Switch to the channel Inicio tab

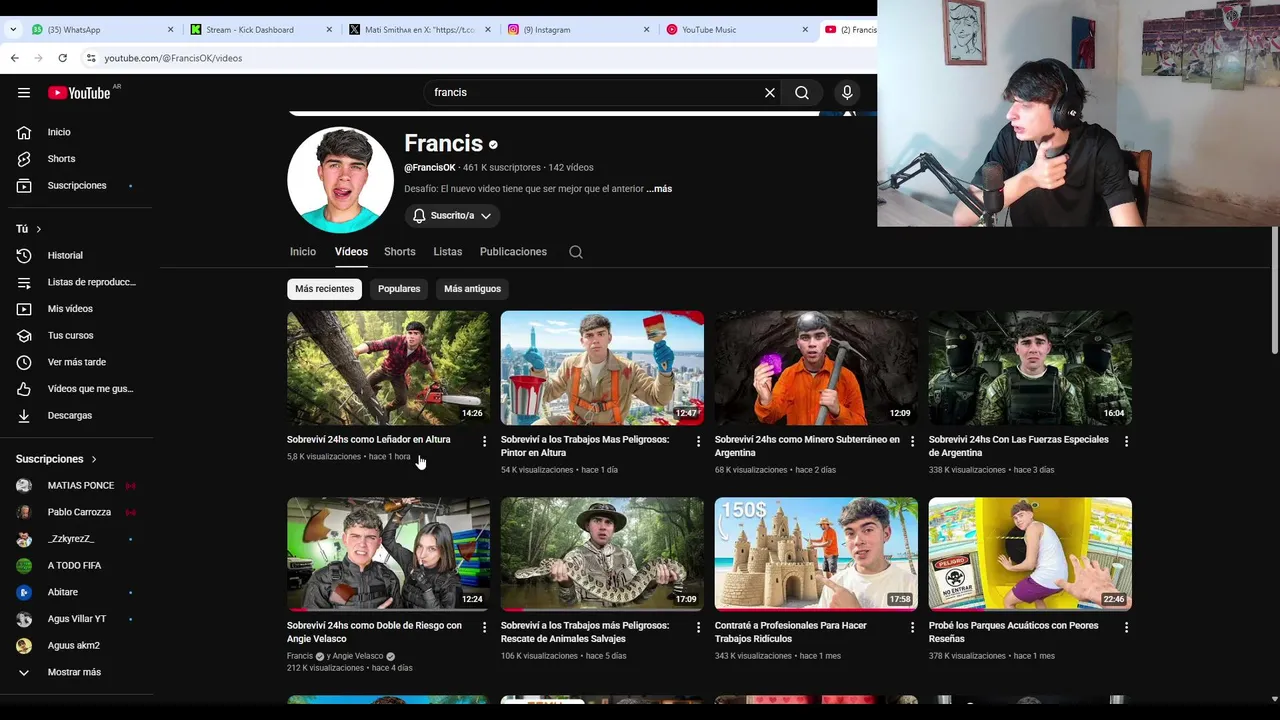tap(303, 252)
